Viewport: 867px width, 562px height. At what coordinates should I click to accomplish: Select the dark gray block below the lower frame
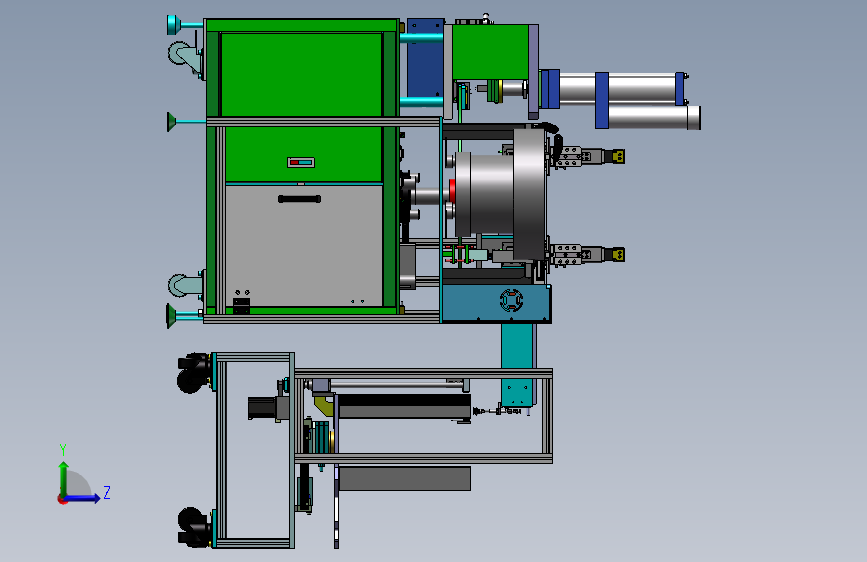tap(405, 478)
